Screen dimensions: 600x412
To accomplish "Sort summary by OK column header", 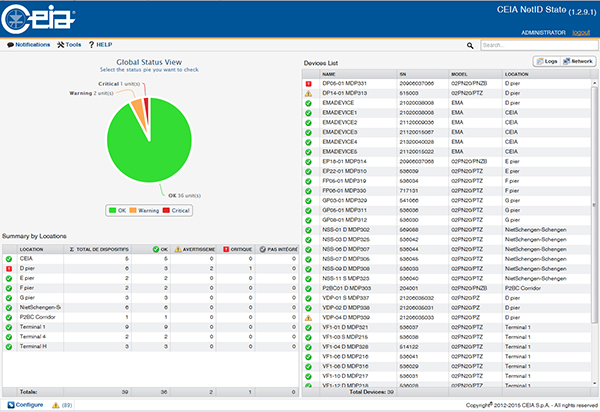I will point(151,249).
